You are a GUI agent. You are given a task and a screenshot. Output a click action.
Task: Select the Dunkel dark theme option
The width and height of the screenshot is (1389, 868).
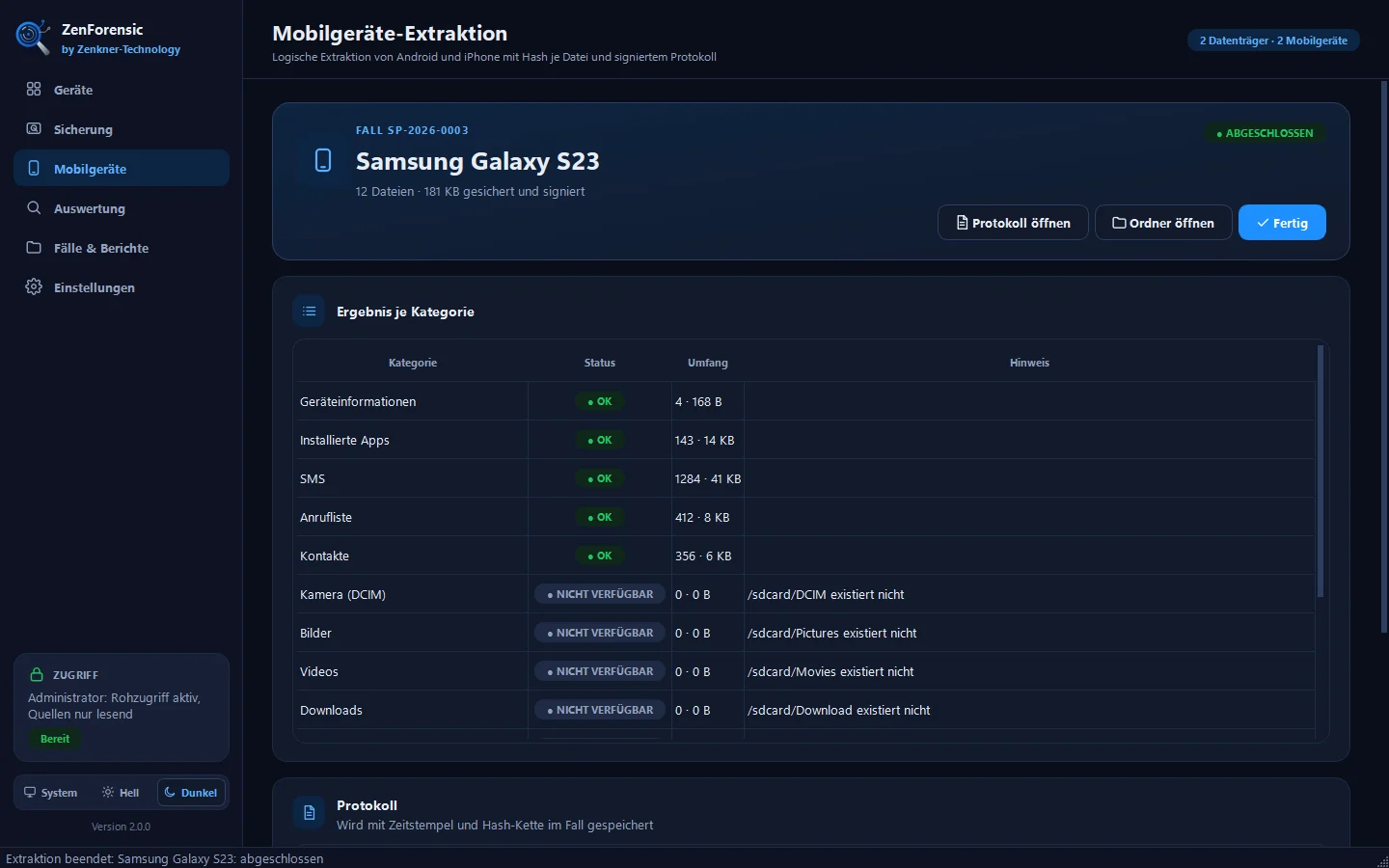coord(191,793)
